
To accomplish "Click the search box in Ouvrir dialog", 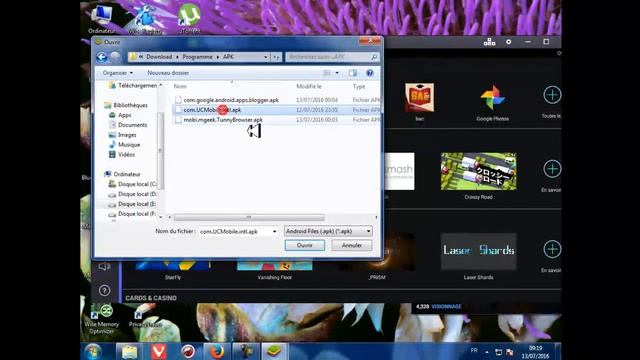I will pyautogui.click(x=332, y=57).
